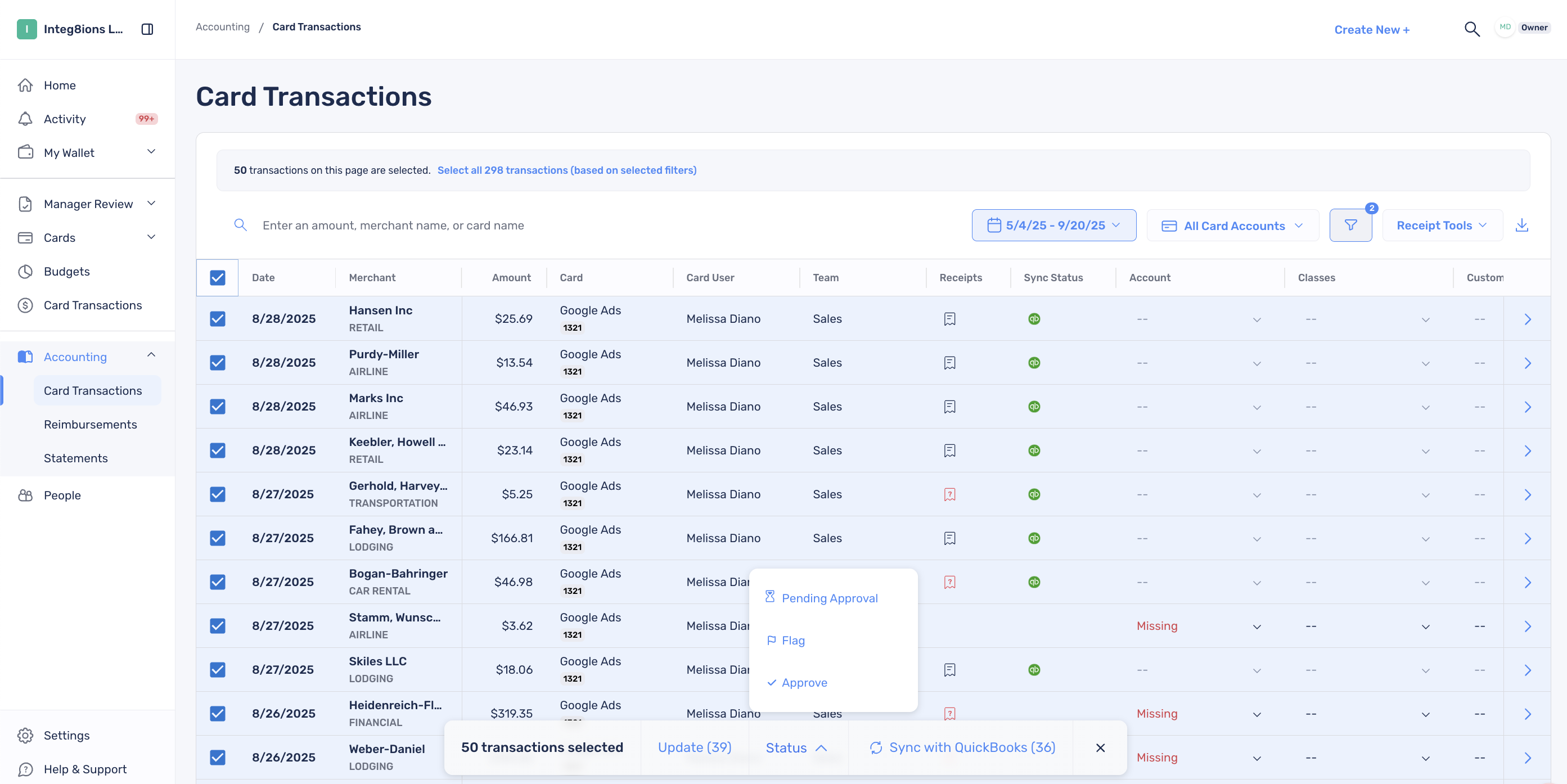Open details arrow for Hansen Inc row
1567x784 pixels.
pos(1528,319)
